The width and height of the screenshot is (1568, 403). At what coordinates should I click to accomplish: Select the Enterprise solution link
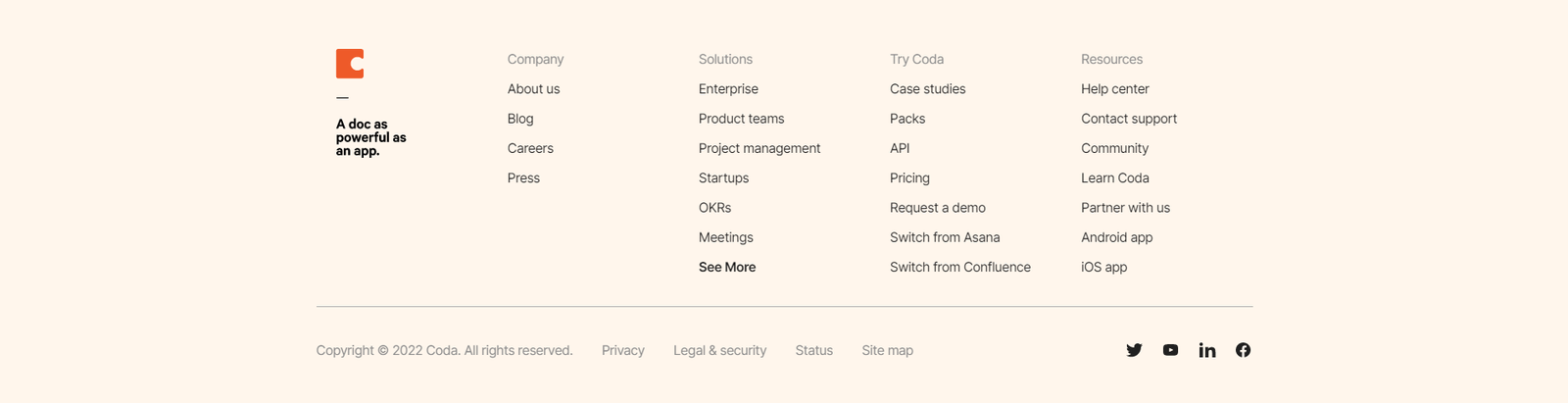(728, 89)
